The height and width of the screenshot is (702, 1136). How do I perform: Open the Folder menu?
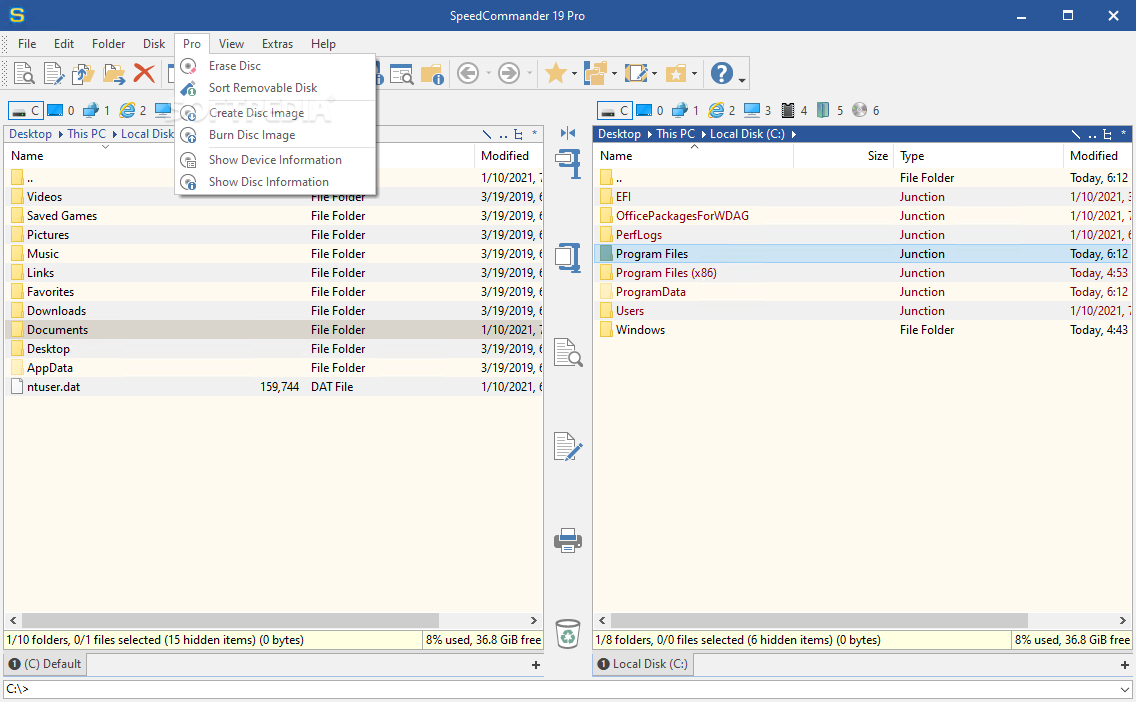109,44
